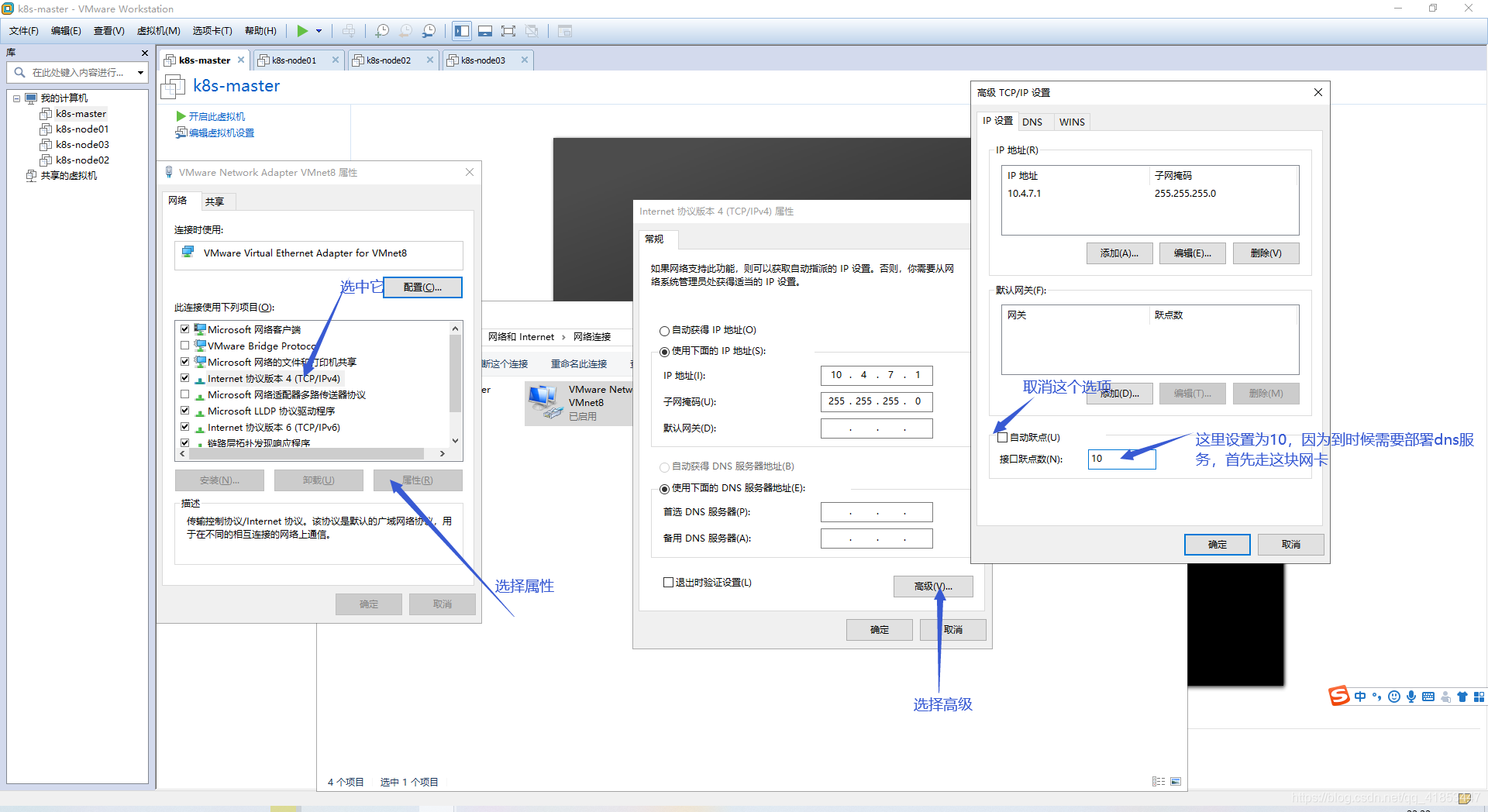Open the snapshot manager wrench-clock icon
The image size is (1488, 812).
point(429,31)
